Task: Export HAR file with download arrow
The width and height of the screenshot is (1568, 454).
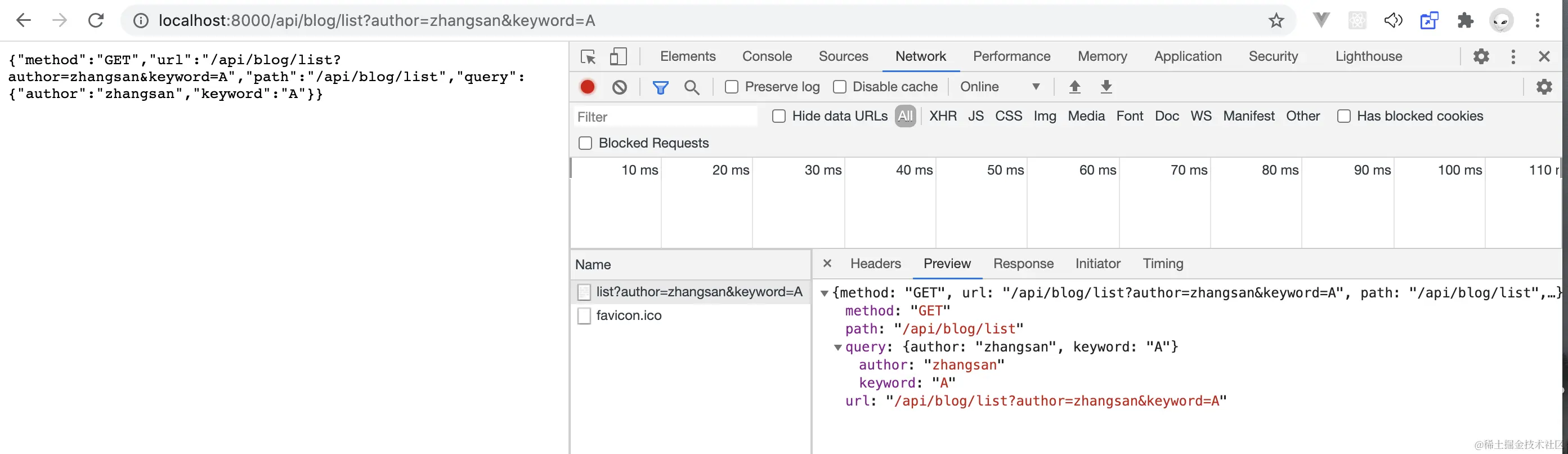Action: click(x=1106, y=87)
